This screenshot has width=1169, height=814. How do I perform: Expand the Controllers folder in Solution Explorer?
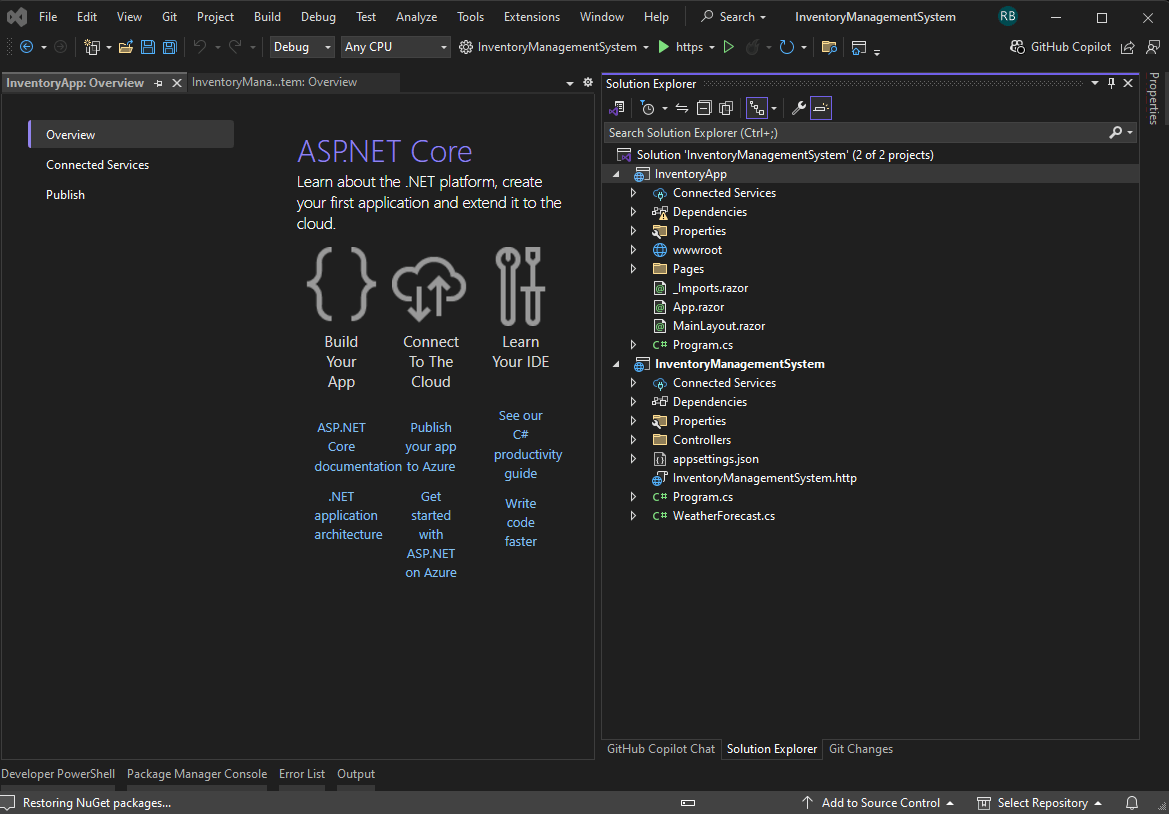[x=632, y=439]
